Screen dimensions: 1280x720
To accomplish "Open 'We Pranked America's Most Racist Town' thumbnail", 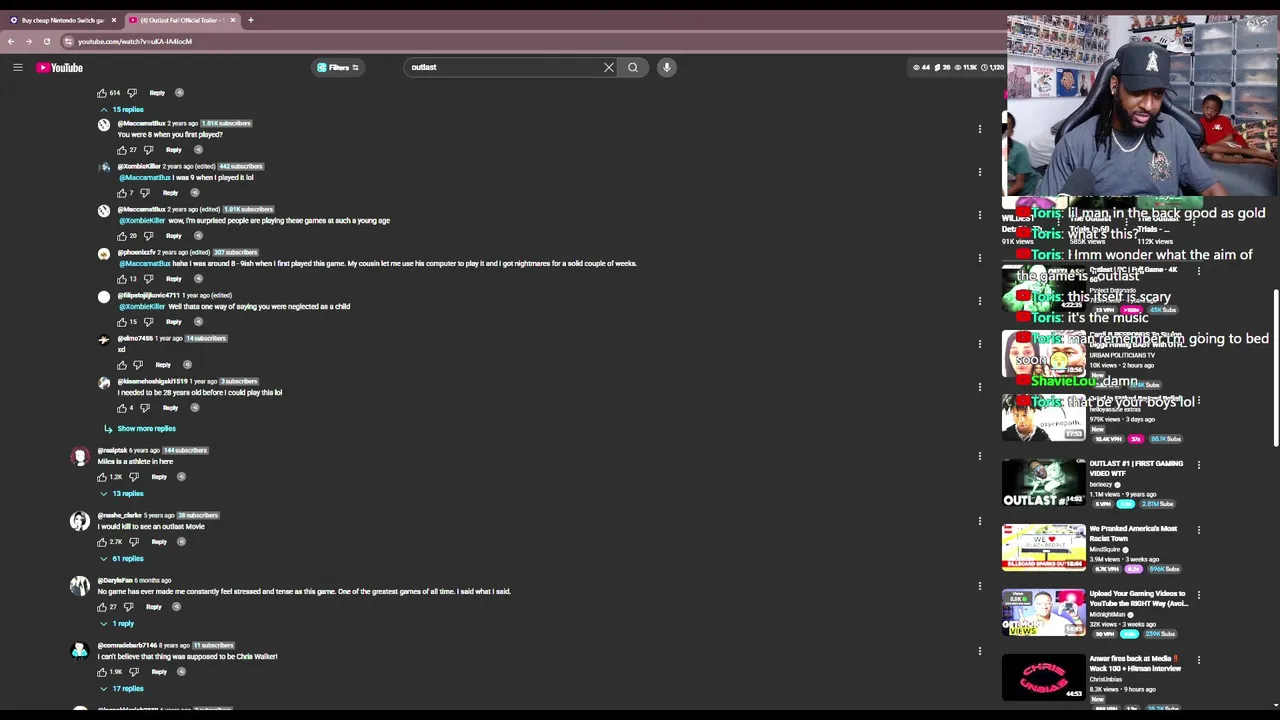I will [1043, 548].
